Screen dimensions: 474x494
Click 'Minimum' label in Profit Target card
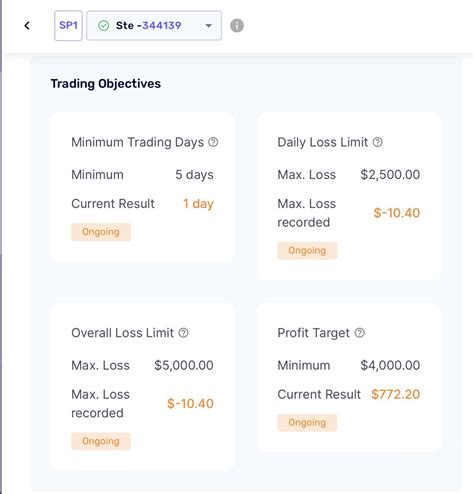(x=304, y=365)
